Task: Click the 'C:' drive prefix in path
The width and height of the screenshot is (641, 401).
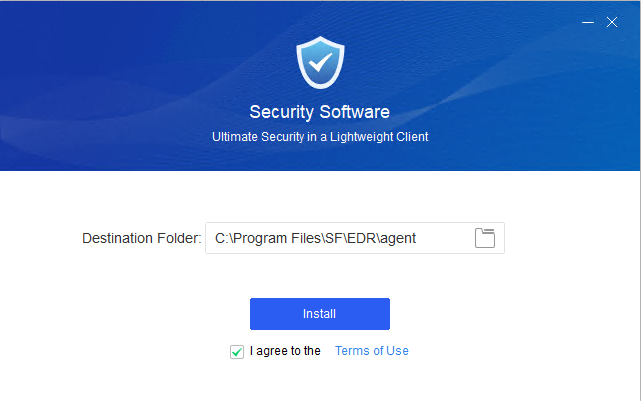Action: [220, 238]
